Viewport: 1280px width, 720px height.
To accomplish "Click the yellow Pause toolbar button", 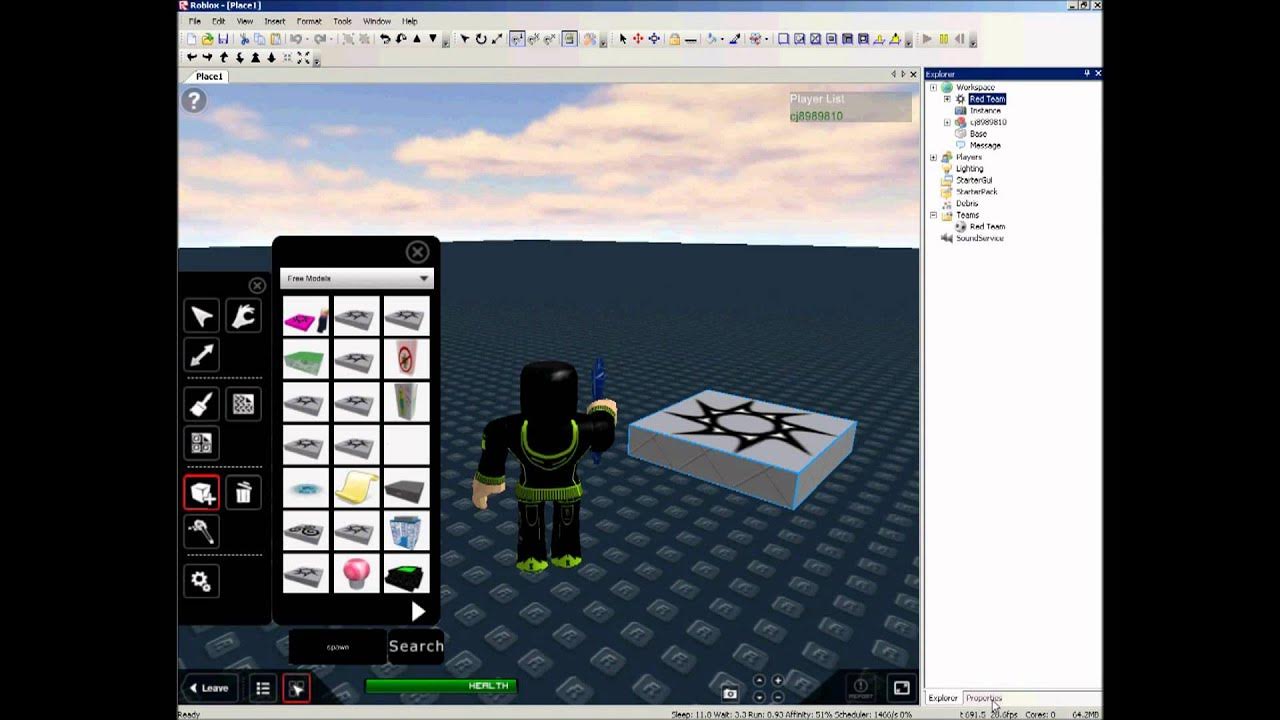I will click(x=943, y=39).
